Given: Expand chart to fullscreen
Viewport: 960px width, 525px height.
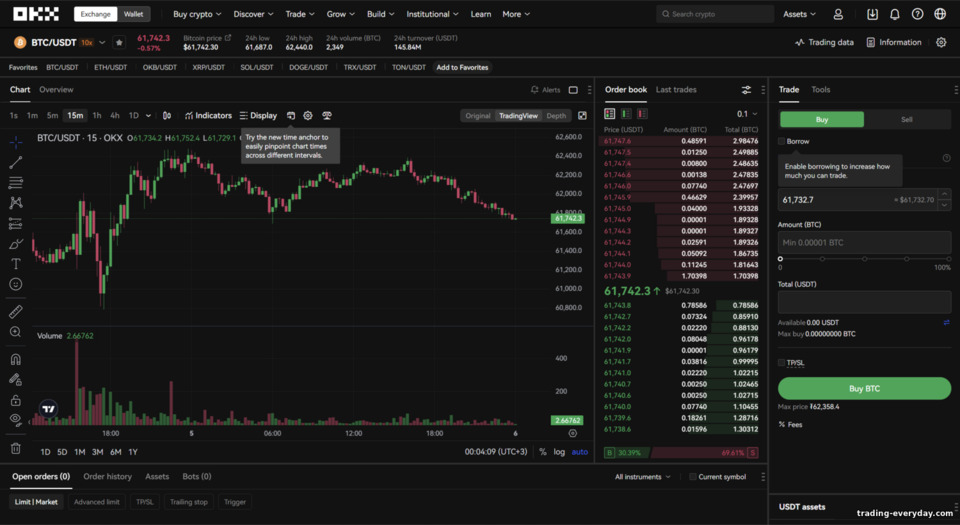Looking at the screenshot, I should 582,116.
